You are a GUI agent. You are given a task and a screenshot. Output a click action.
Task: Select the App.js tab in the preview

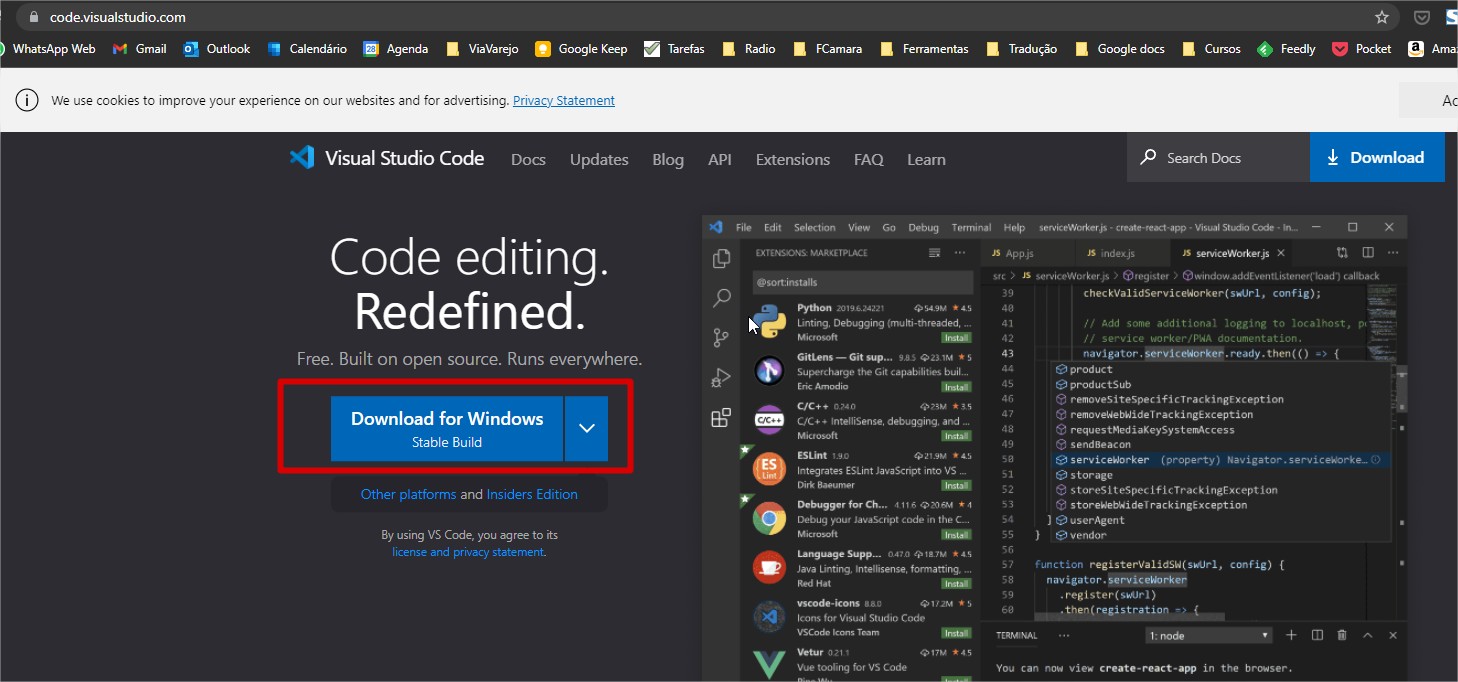(x=1019, y=254)
